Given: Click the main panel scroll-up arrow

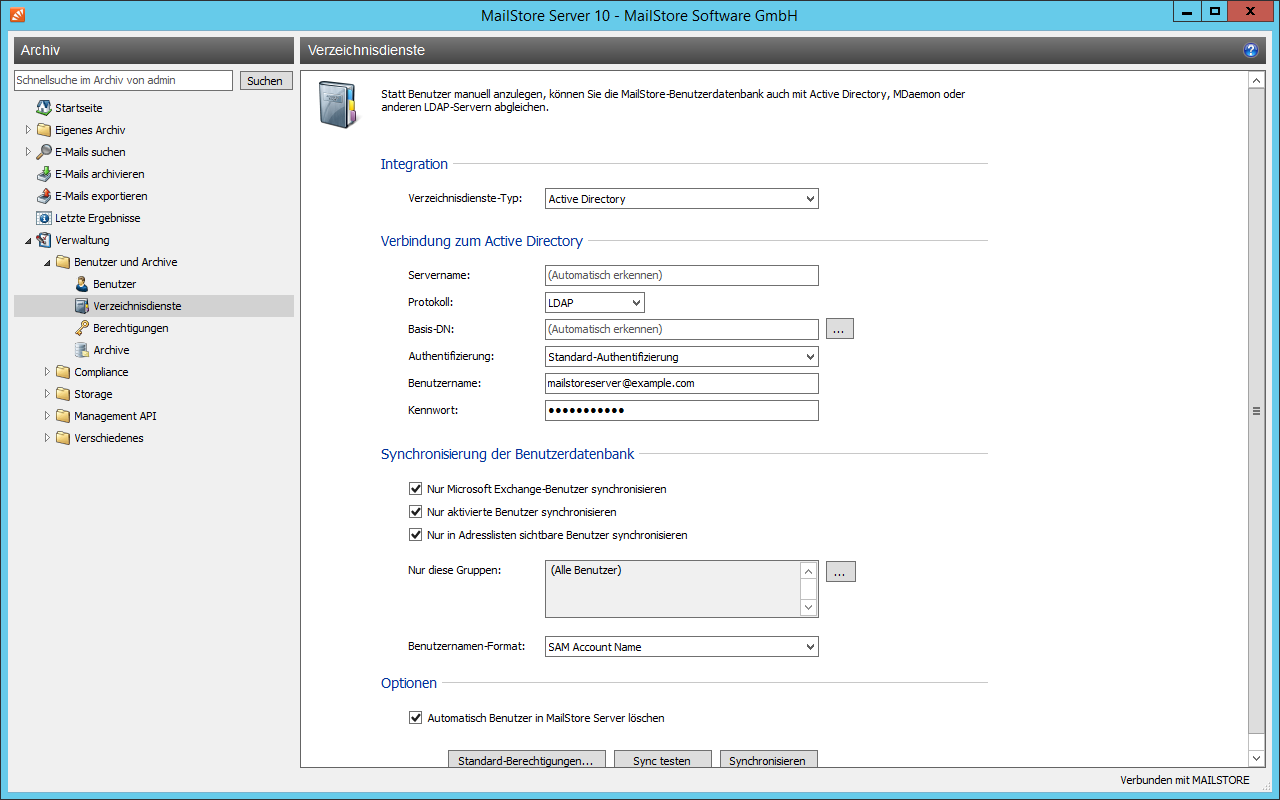Looking at the screenshot, I should coord(1257,80).
